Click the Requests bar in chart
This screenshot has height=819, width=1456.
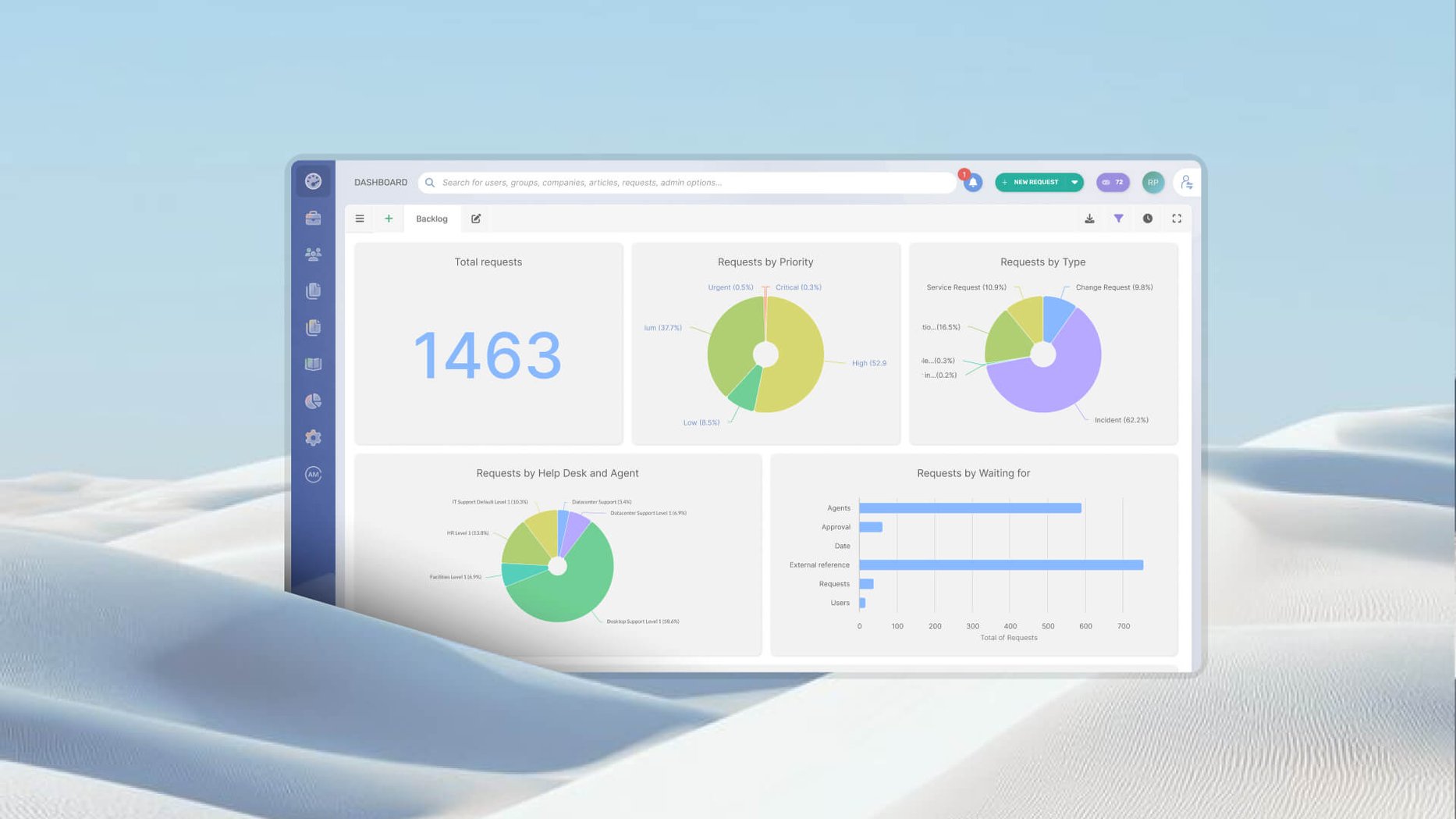pos(866,584)
